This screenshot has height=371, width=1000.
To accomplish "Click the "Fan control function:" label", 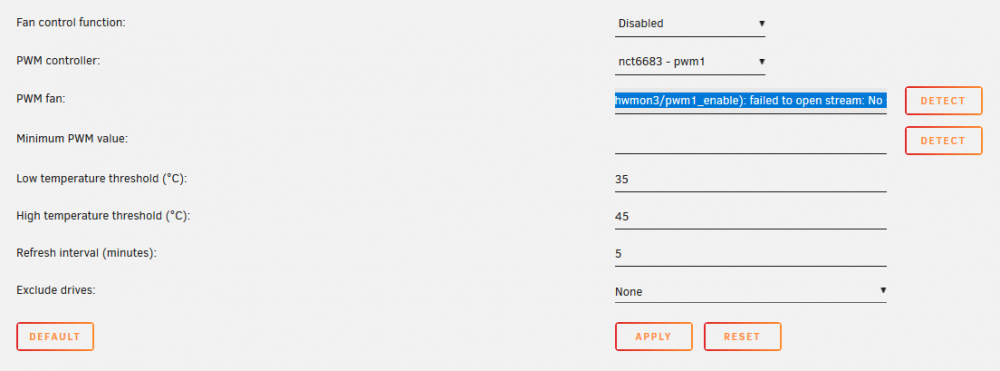I will [x=71, y=23].
